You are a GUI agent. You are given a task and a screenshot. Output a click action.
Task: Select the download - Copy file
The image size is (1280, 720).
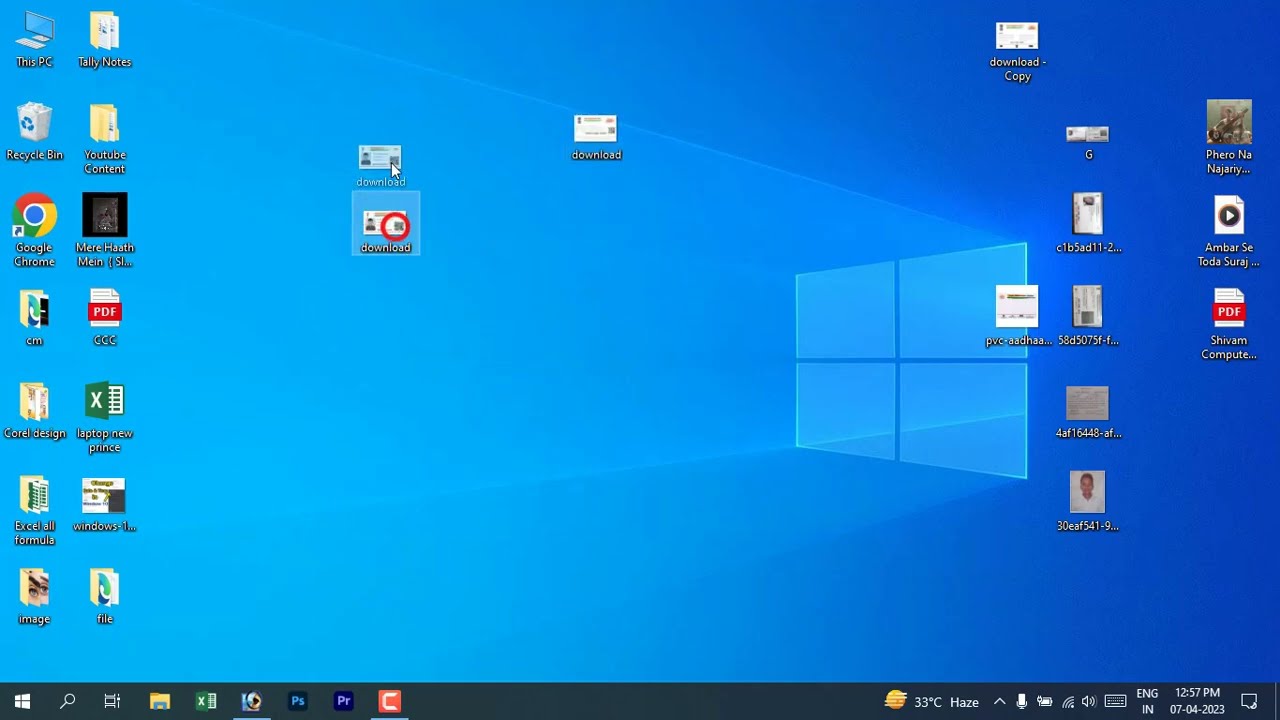[x=1017, y=52]
